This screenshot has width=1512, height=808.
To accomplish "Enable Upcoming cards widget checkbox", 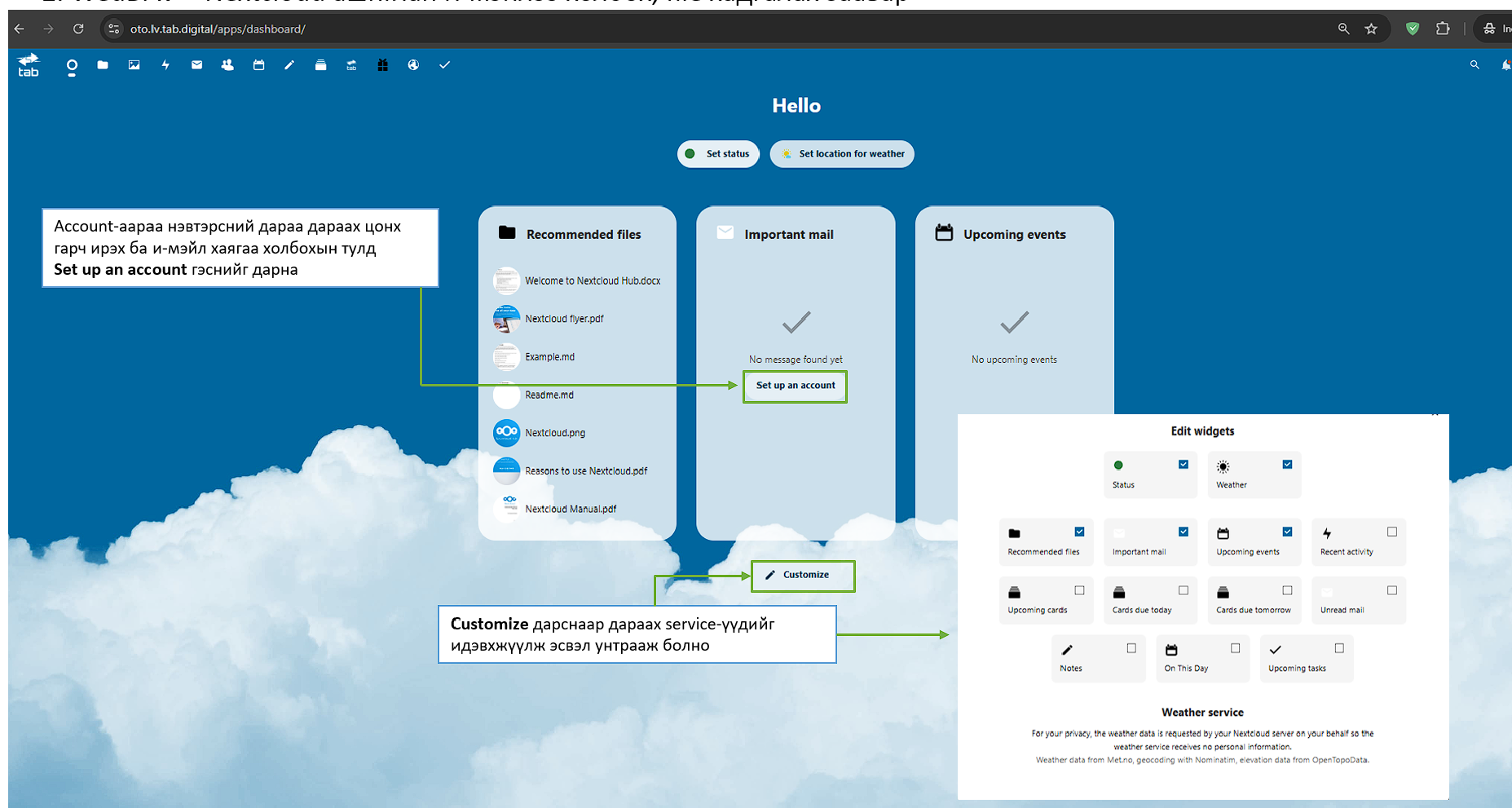I will [1079, 590].
